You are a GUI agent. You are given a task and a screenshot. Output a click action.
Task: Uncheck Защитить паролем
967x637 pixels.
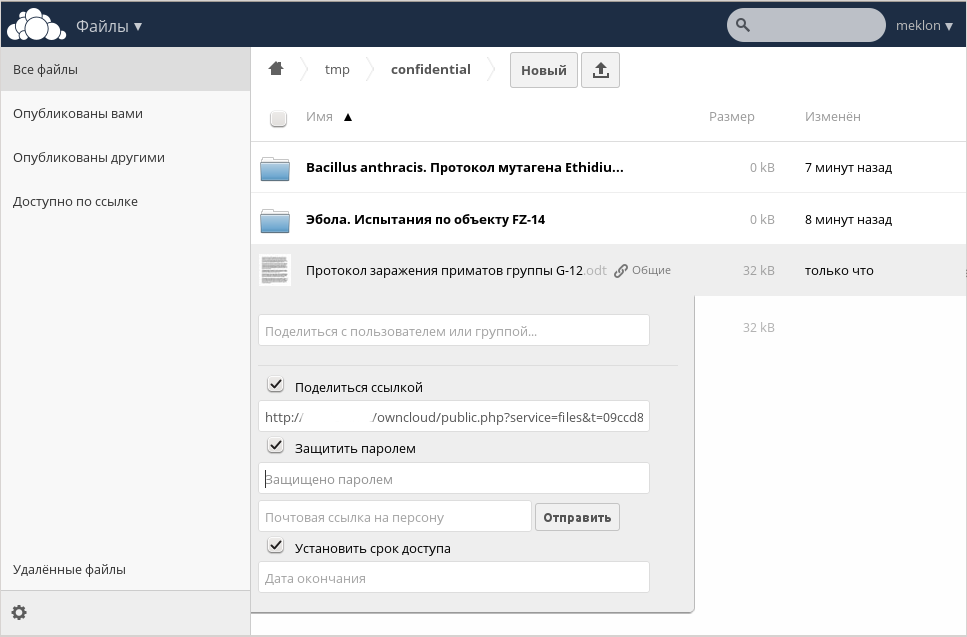(x=275, y=445)
